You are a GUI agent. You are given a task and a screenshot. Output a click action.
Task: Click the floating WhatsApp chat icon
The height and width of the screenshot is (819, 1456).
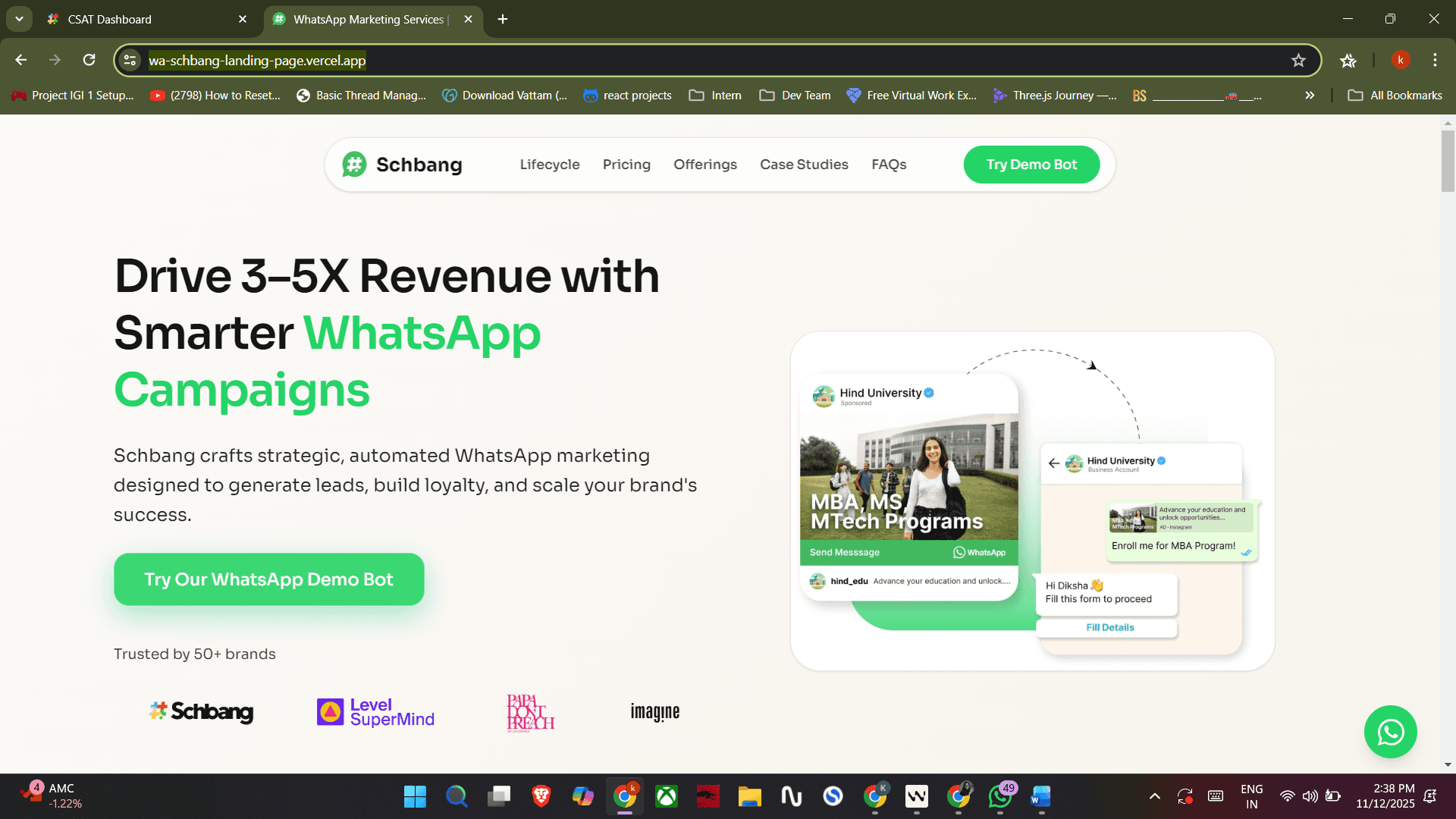(1390, 732)
